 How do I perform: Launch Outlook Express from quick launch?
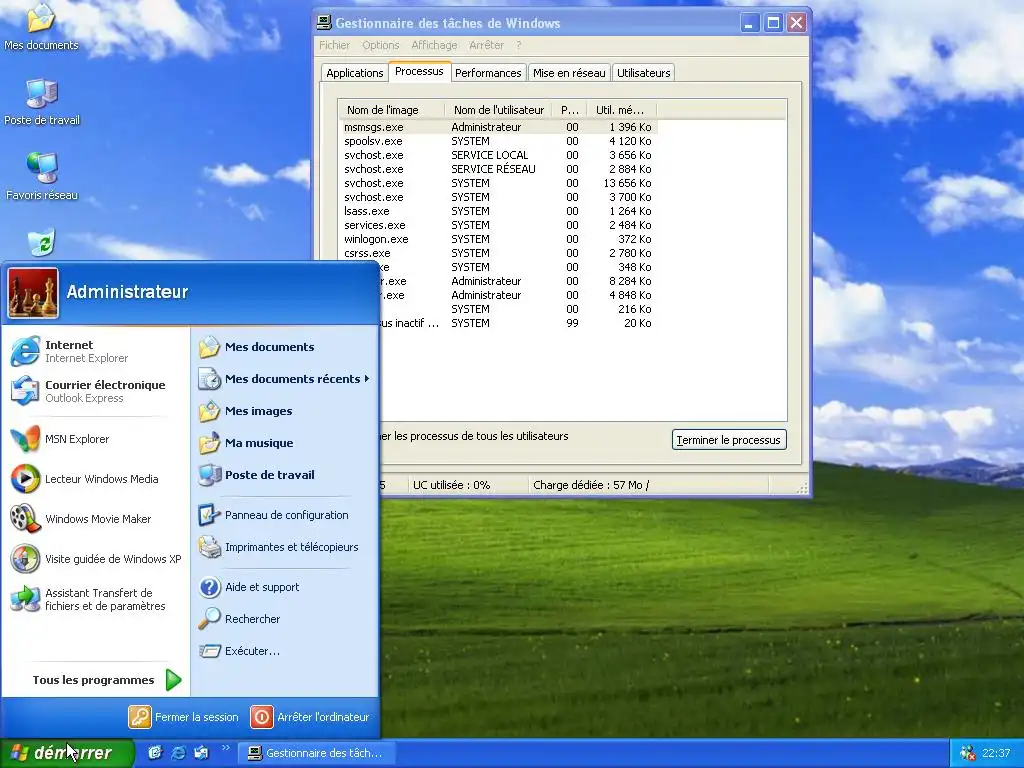pos(201,752)
